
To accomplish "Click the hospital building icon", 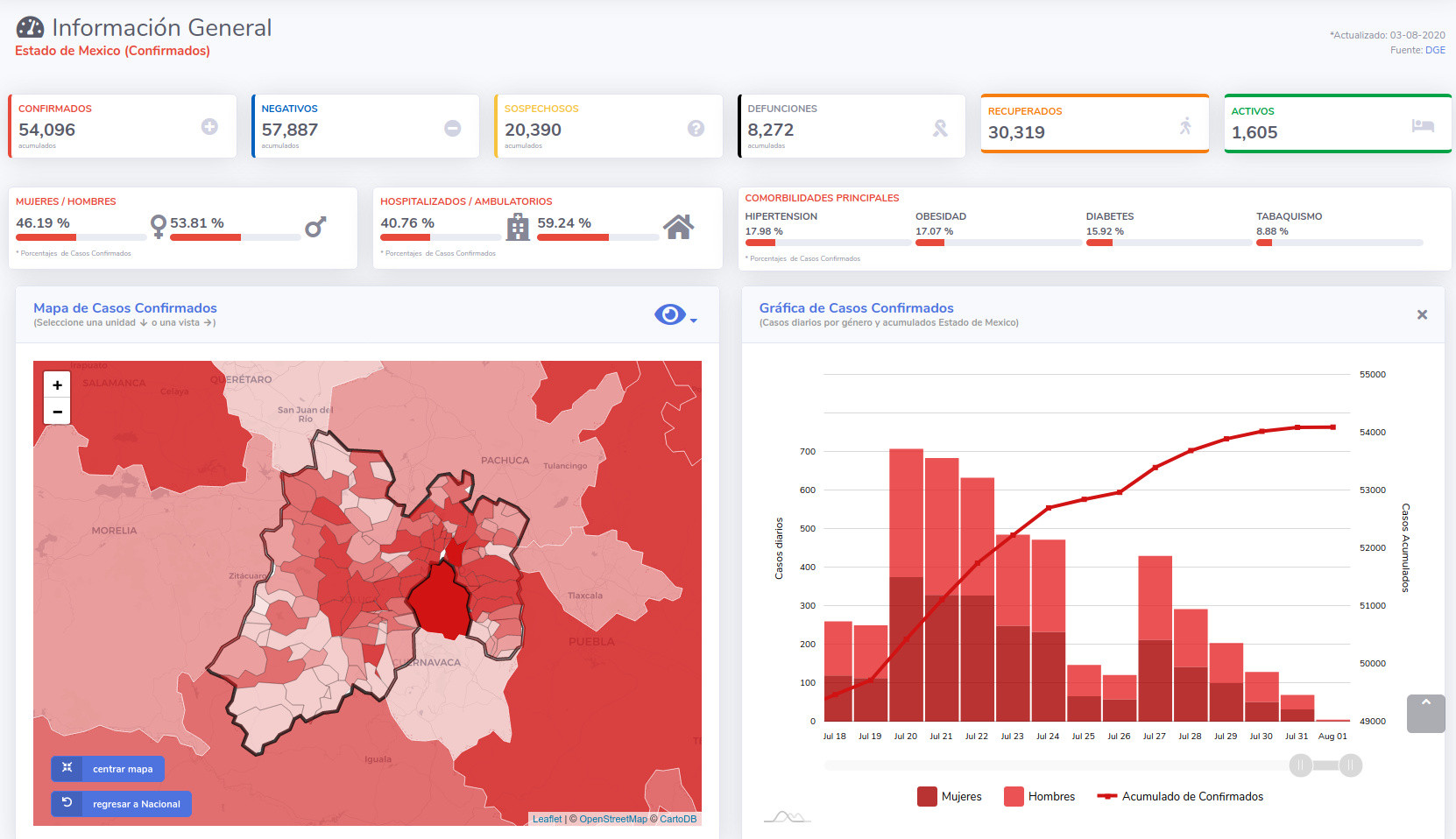I will tap(518, 227).
